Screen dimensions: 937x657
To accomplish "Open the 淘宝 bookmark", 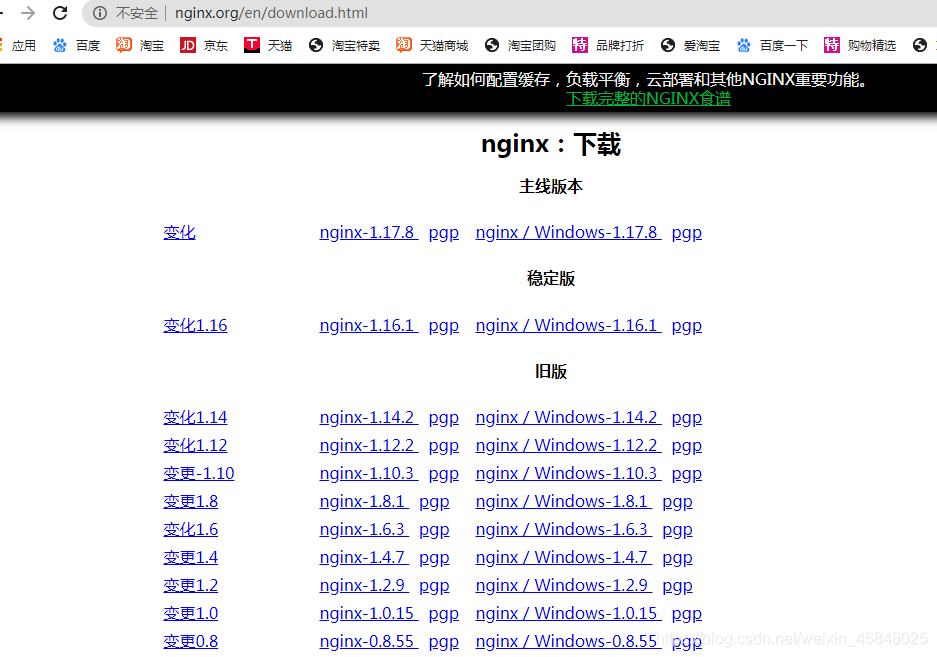I will (140, 45).
